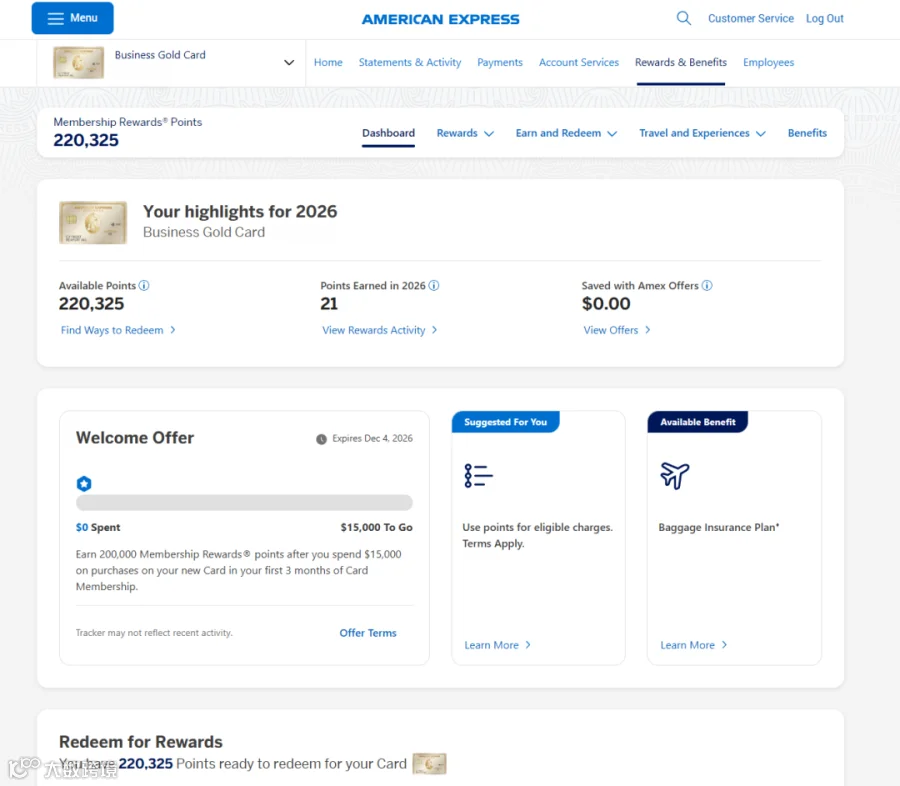Open the hamburger Menu button
The height and width of the screenshot is (786, 900).
pos(72,18)
